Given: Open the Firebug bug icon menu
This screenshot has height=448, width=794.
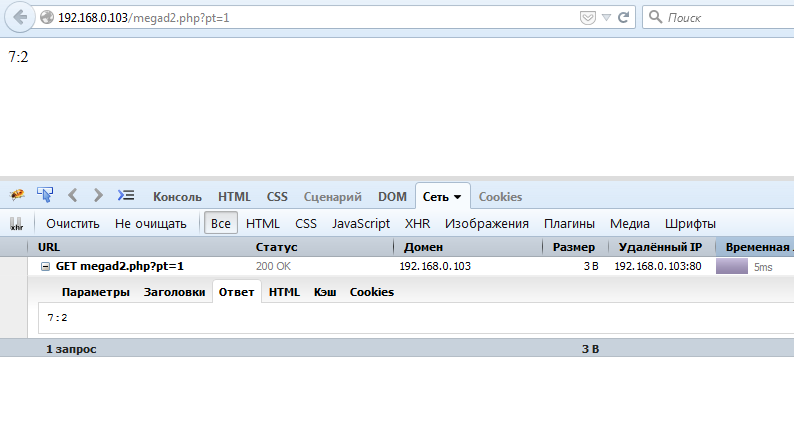Looking at the screenshot, I should point(17,196).
